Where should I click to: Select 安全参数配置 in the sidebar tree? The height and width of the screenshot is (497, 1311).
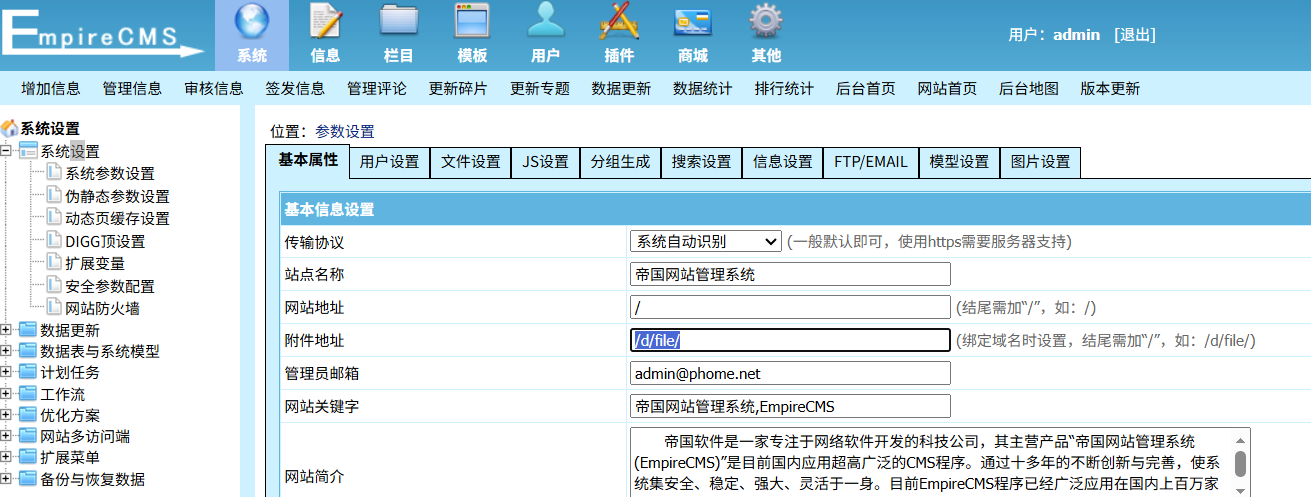tap(110, 286)
